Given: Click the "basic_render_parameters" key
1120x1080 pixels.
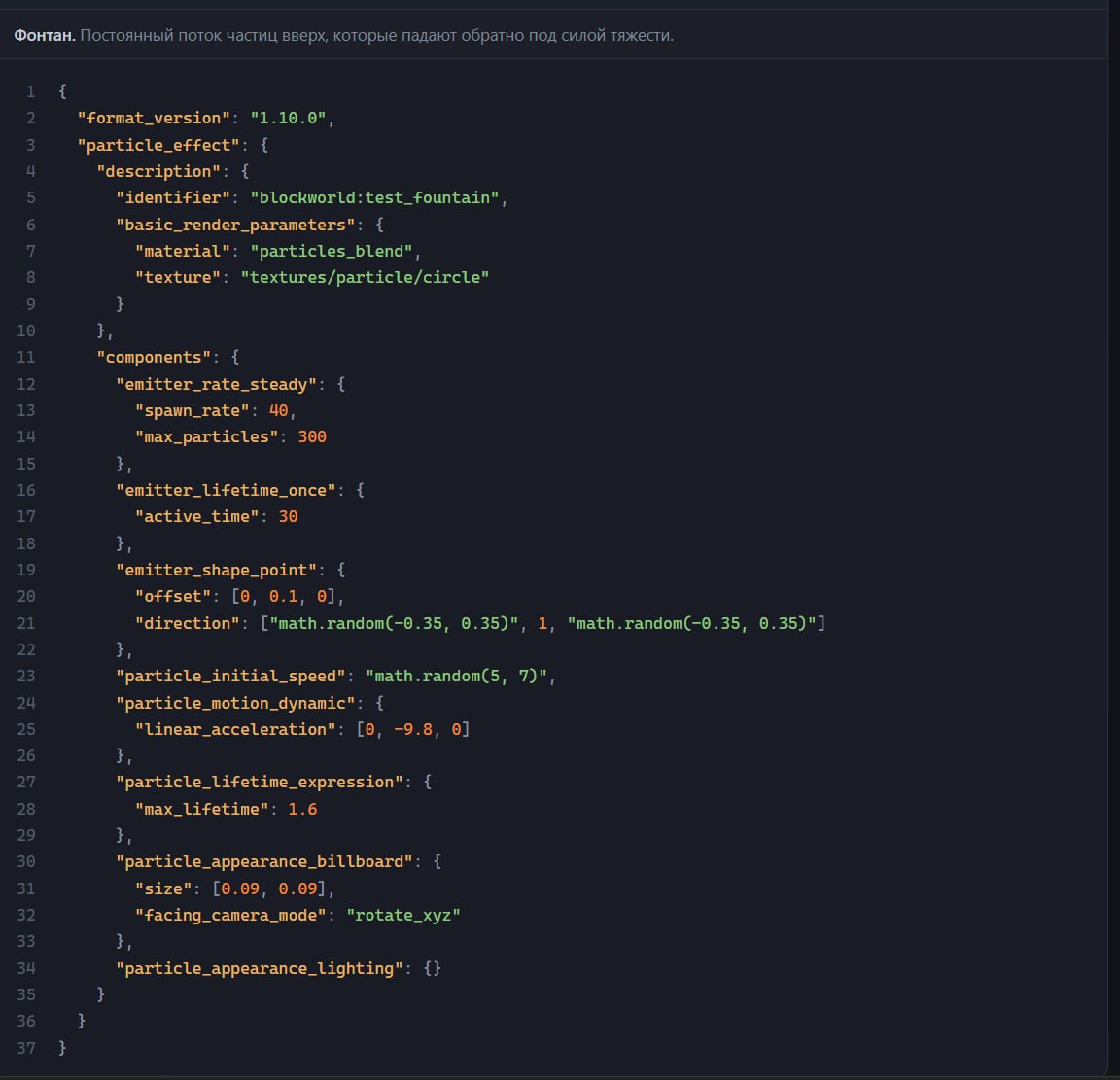Looking at the screenshot, I should (x=235, y=225).
